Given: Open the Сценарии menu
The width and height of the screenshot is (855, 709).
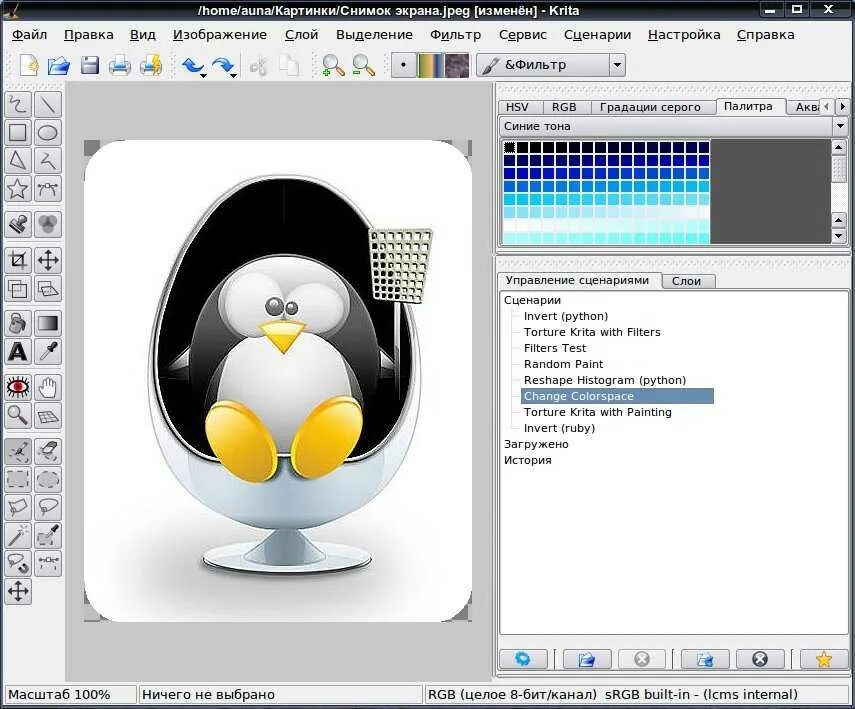Looking at the screenshot, I should (x=597, y=34).
